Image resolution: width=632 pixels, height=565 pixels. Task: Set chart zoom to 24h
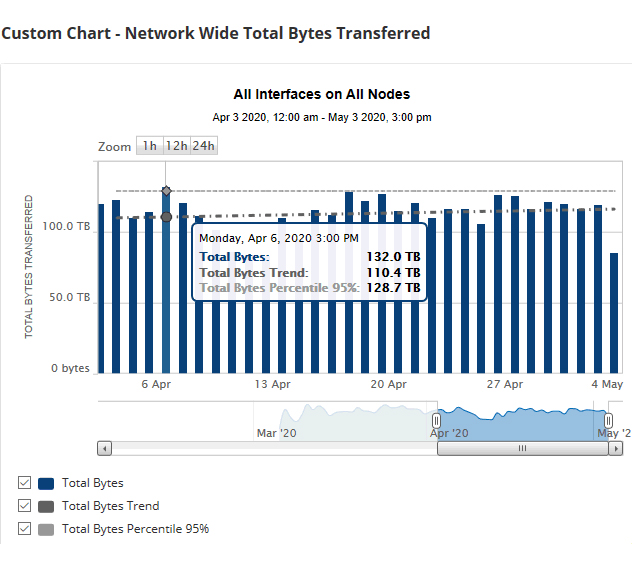[x=204, y=146]
